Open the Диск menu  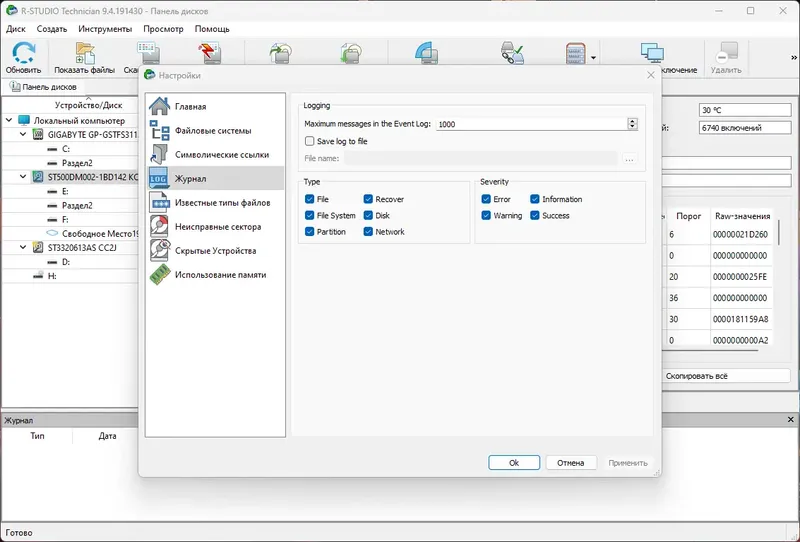(x=16, y=29)
